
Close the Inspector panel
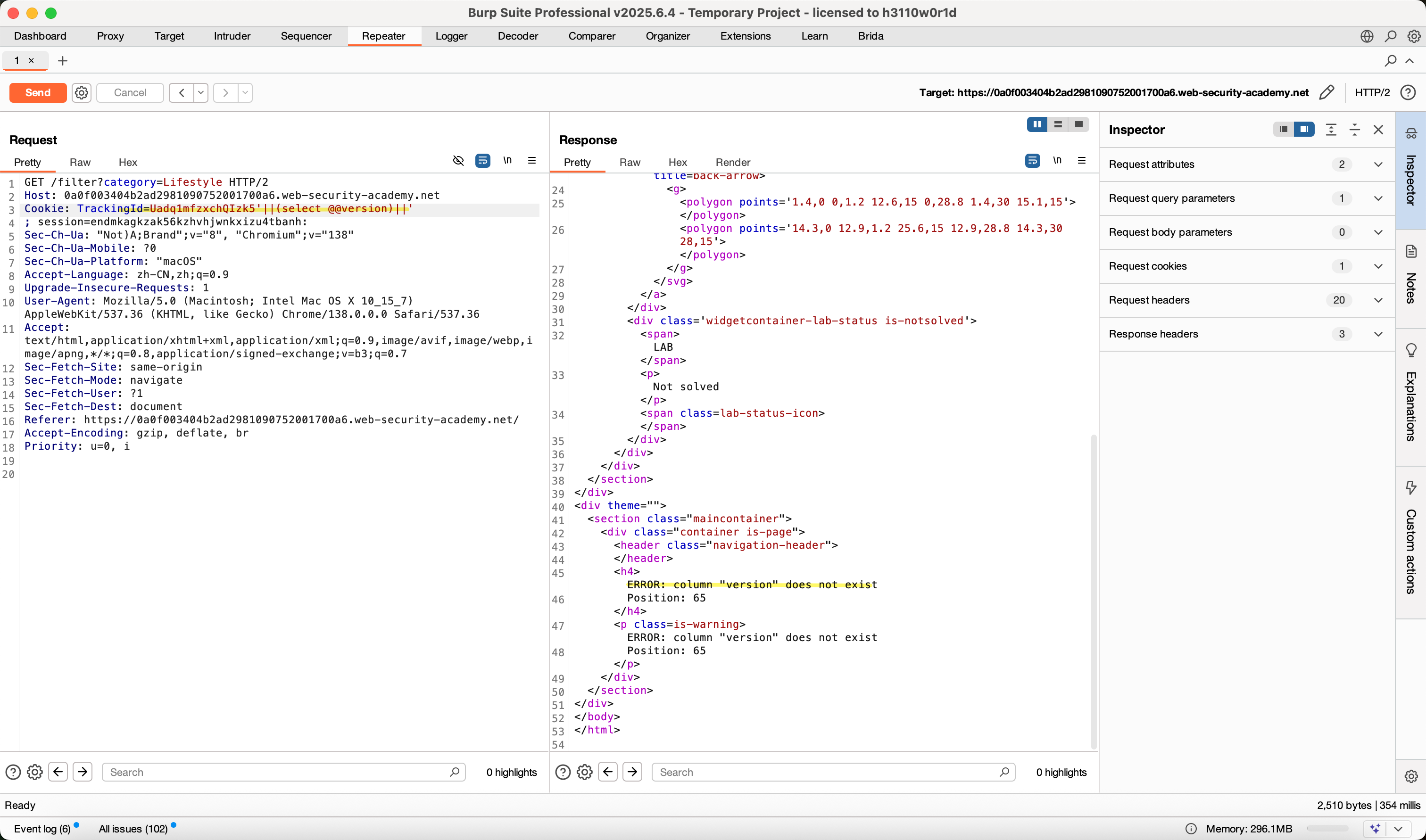[x=1378, y=130]
